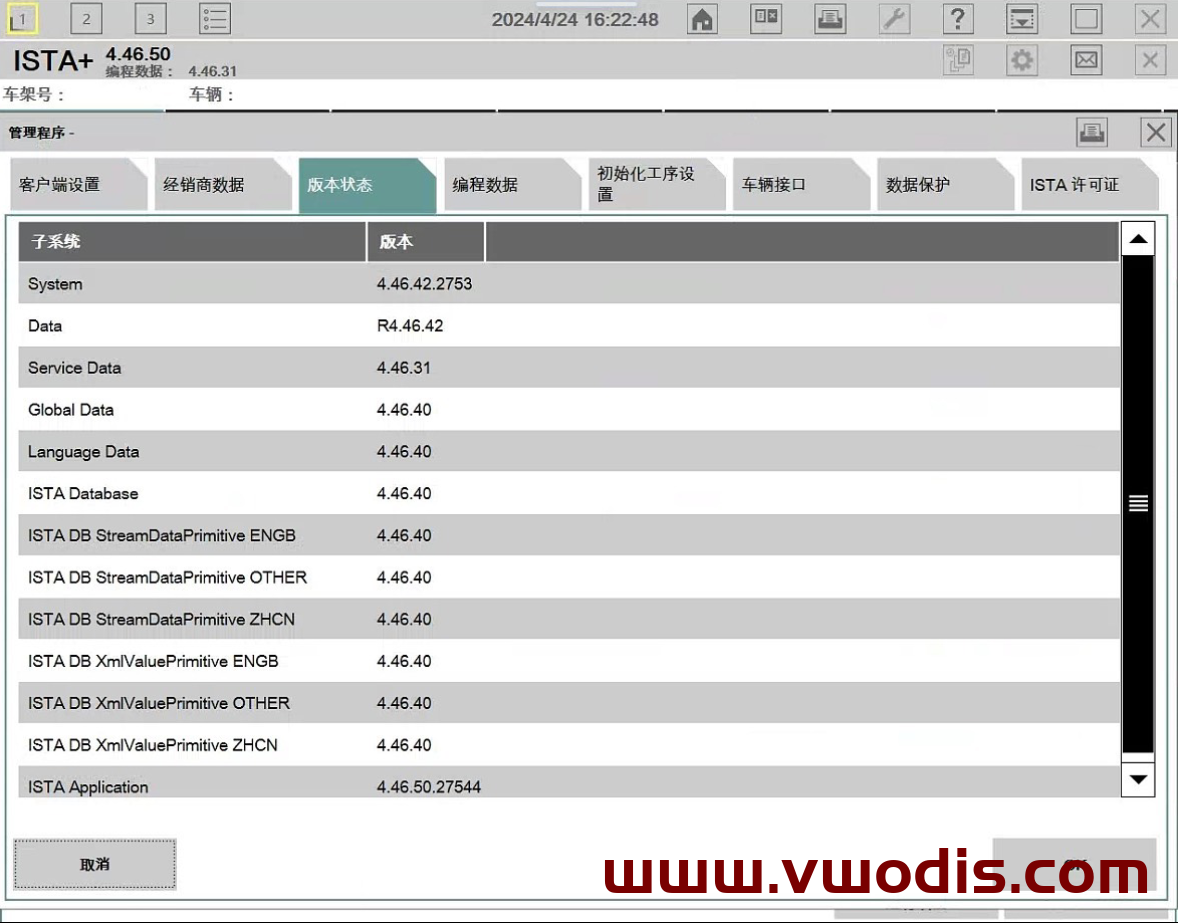Select ISTA DB StreamDataPrimitive OTHER row

pyautogui.click(x=569, y=578)
